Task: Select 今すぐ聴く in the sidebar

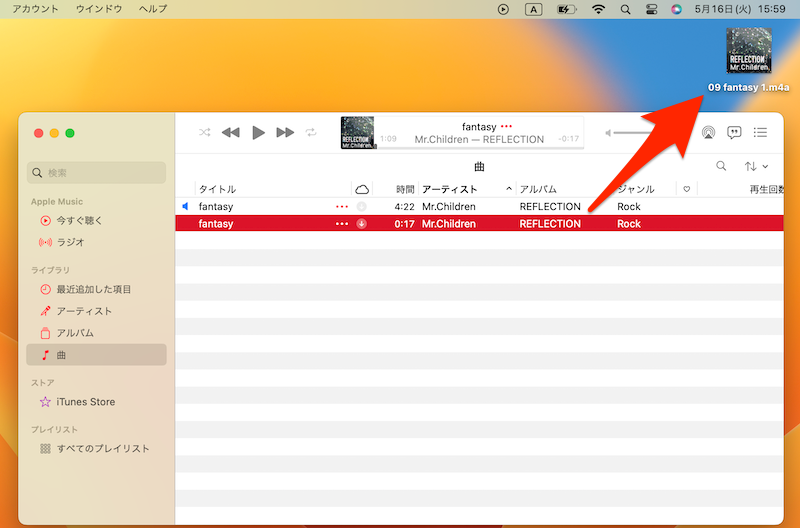Action: [79, 220]
